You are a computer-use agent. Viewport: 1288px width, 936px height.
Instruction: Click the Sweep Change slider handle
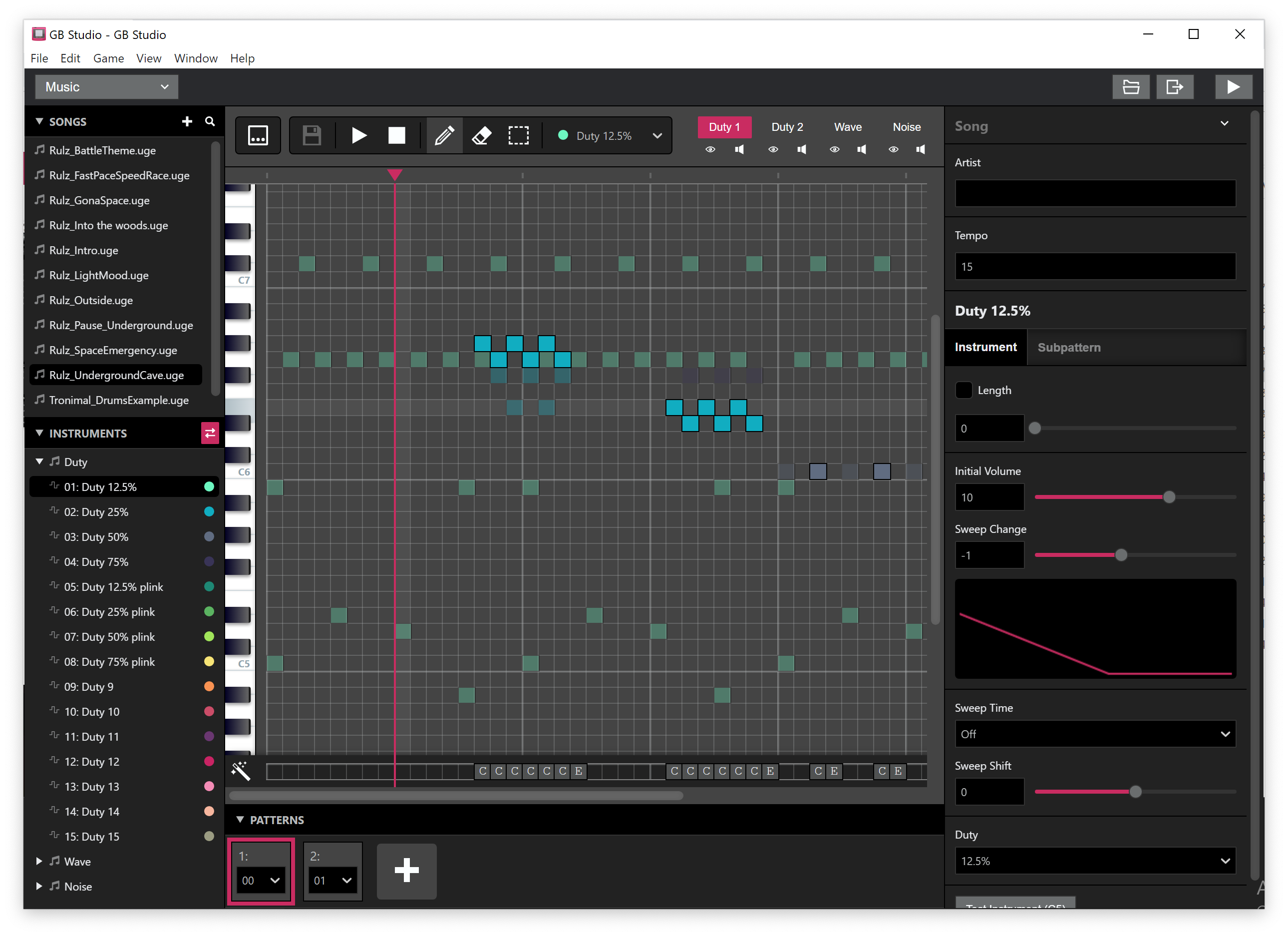(x=1121, y=555)
